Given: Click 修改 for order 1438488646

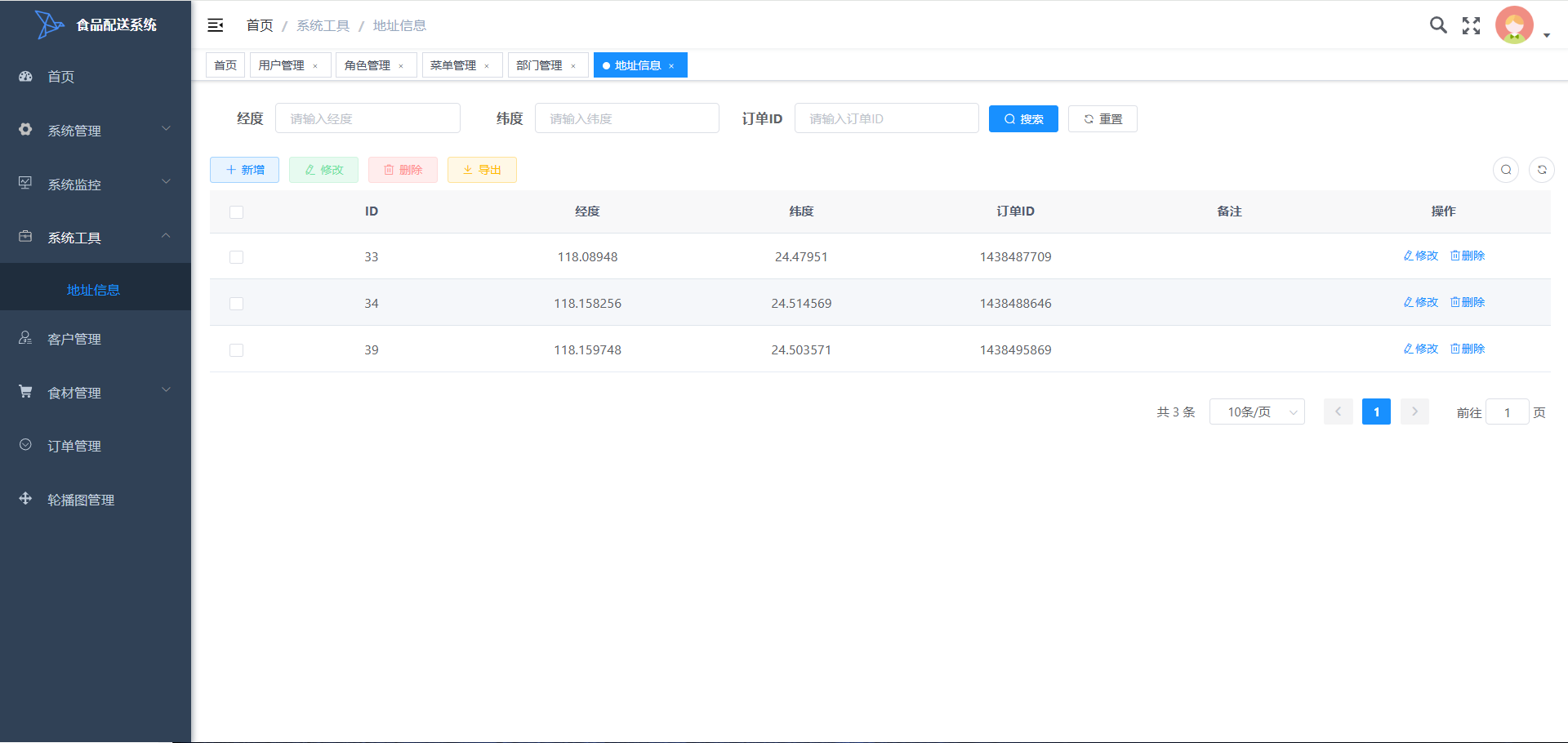Looking at the screenshot, I should click(x=1421, y=302).
